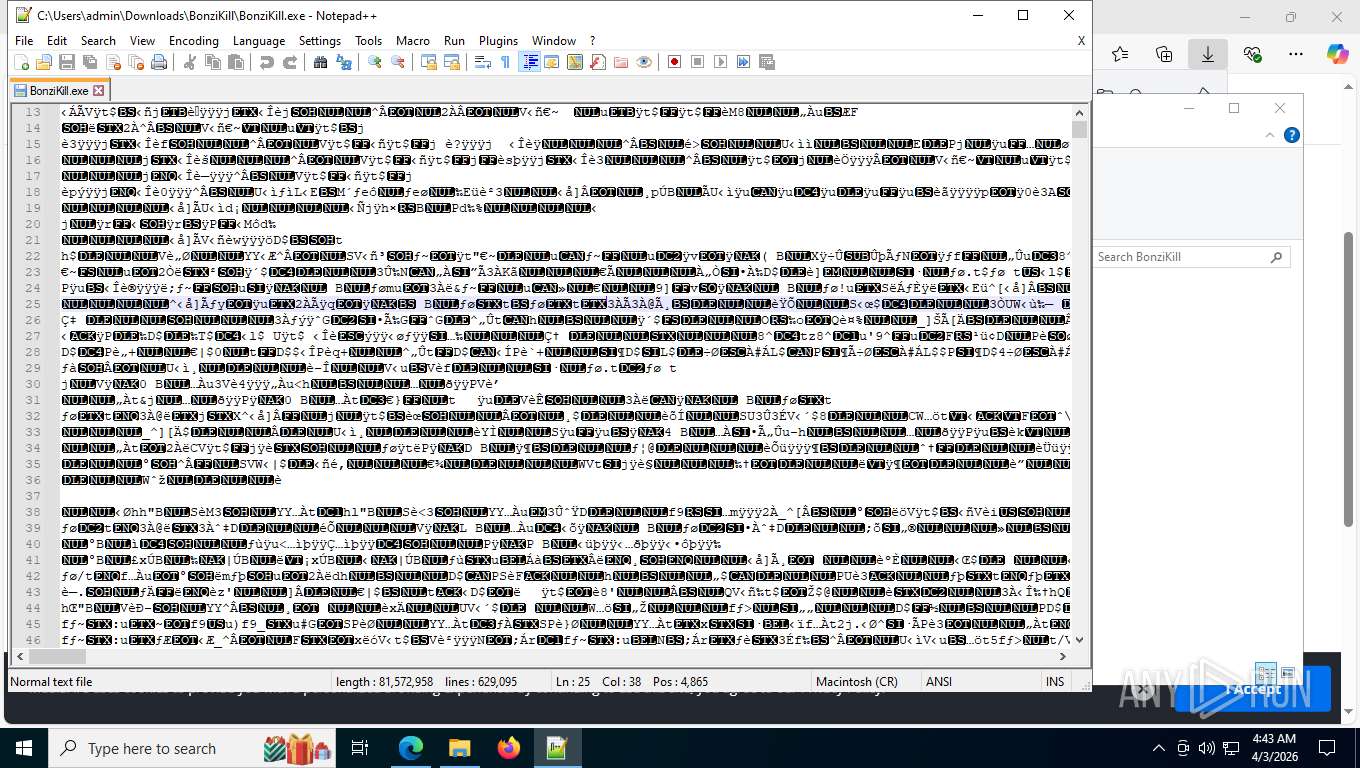Click the 'lines : 629,095' status bar text
The width and height of the screenshot is (1360, 768).
(481, 682)
